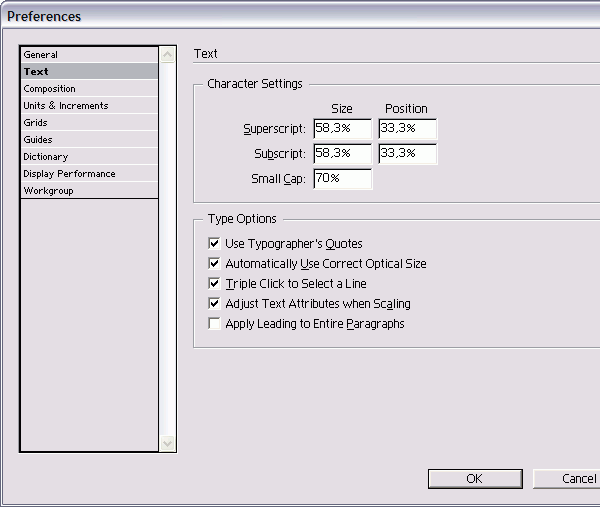This screenshot has width=600, height=507.
Task: Uncheck Triple Click to Select a Line
Action: pos(214,283)
